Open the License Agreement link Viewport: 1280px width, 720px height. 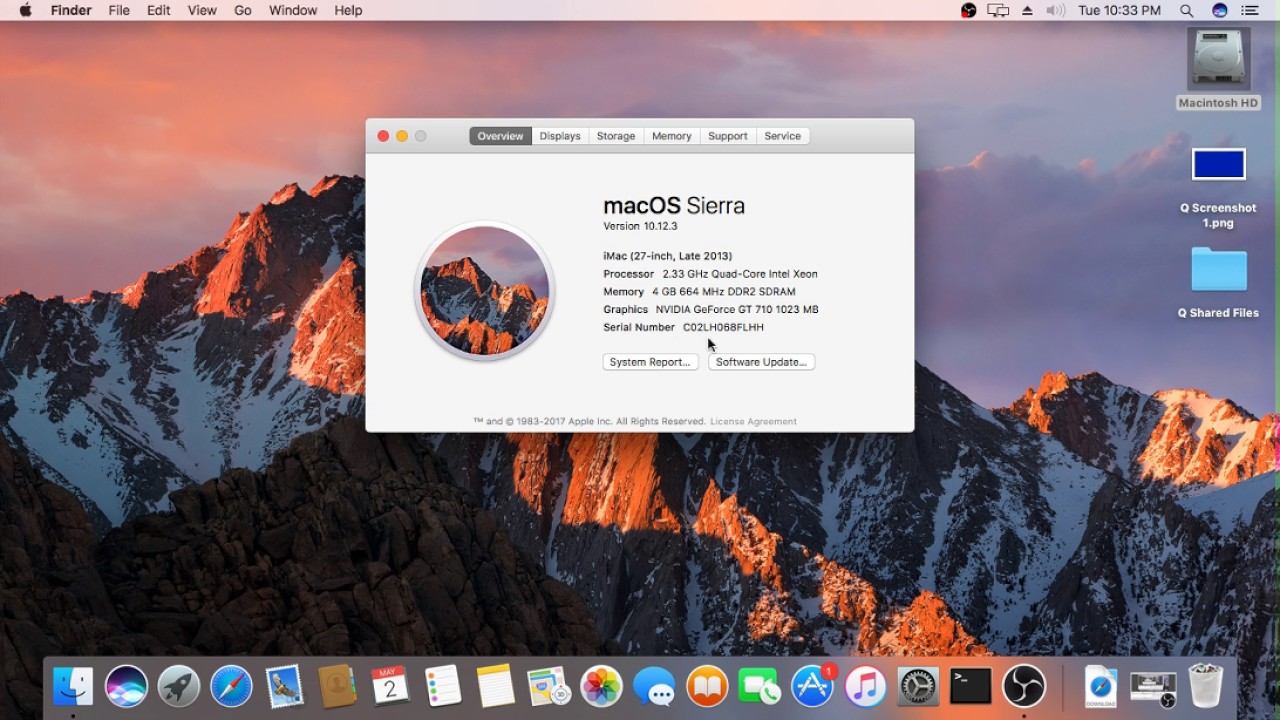pos(753,422)
